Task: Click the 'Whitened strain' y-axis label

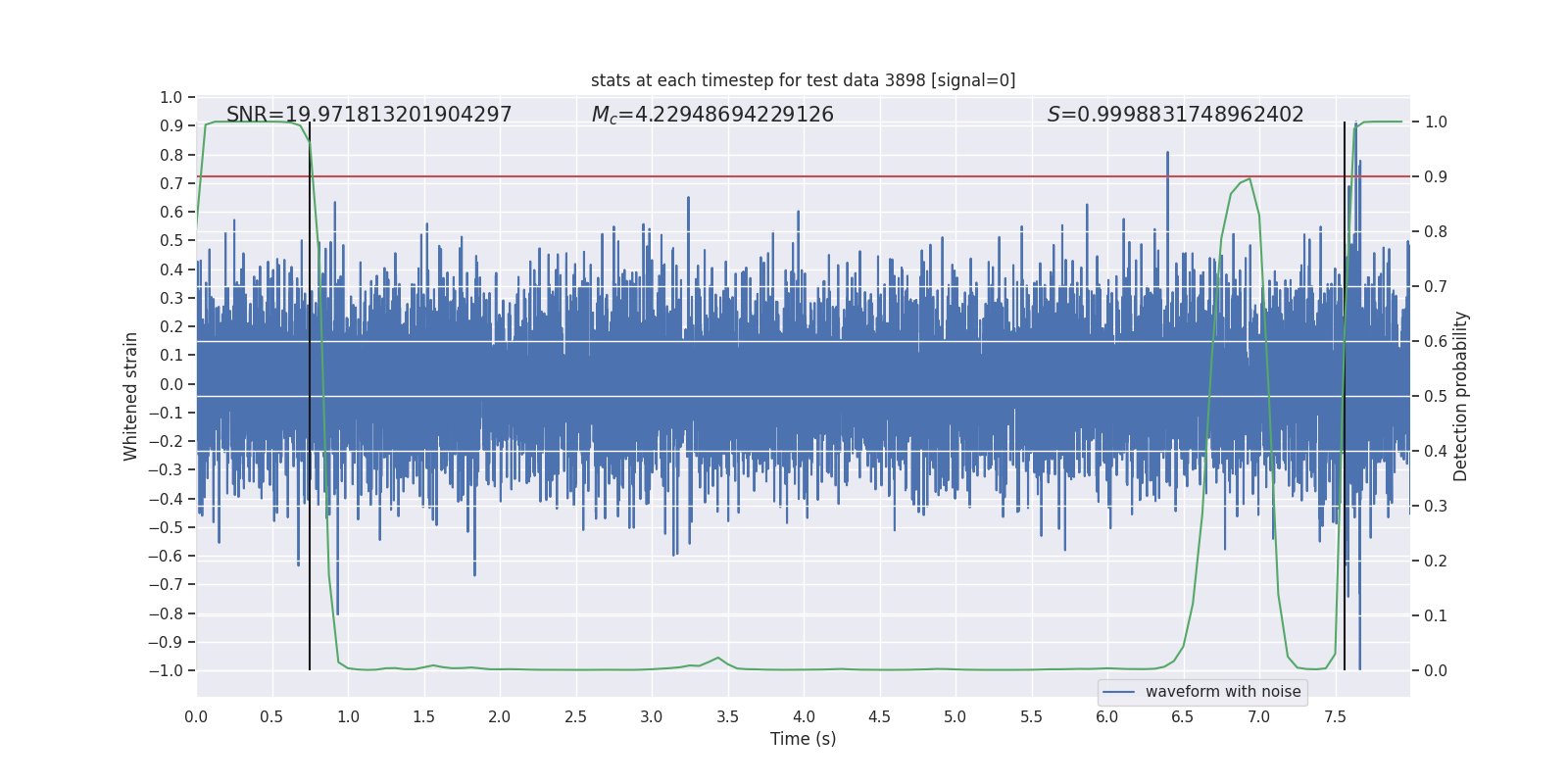Action: click(131, 396)
